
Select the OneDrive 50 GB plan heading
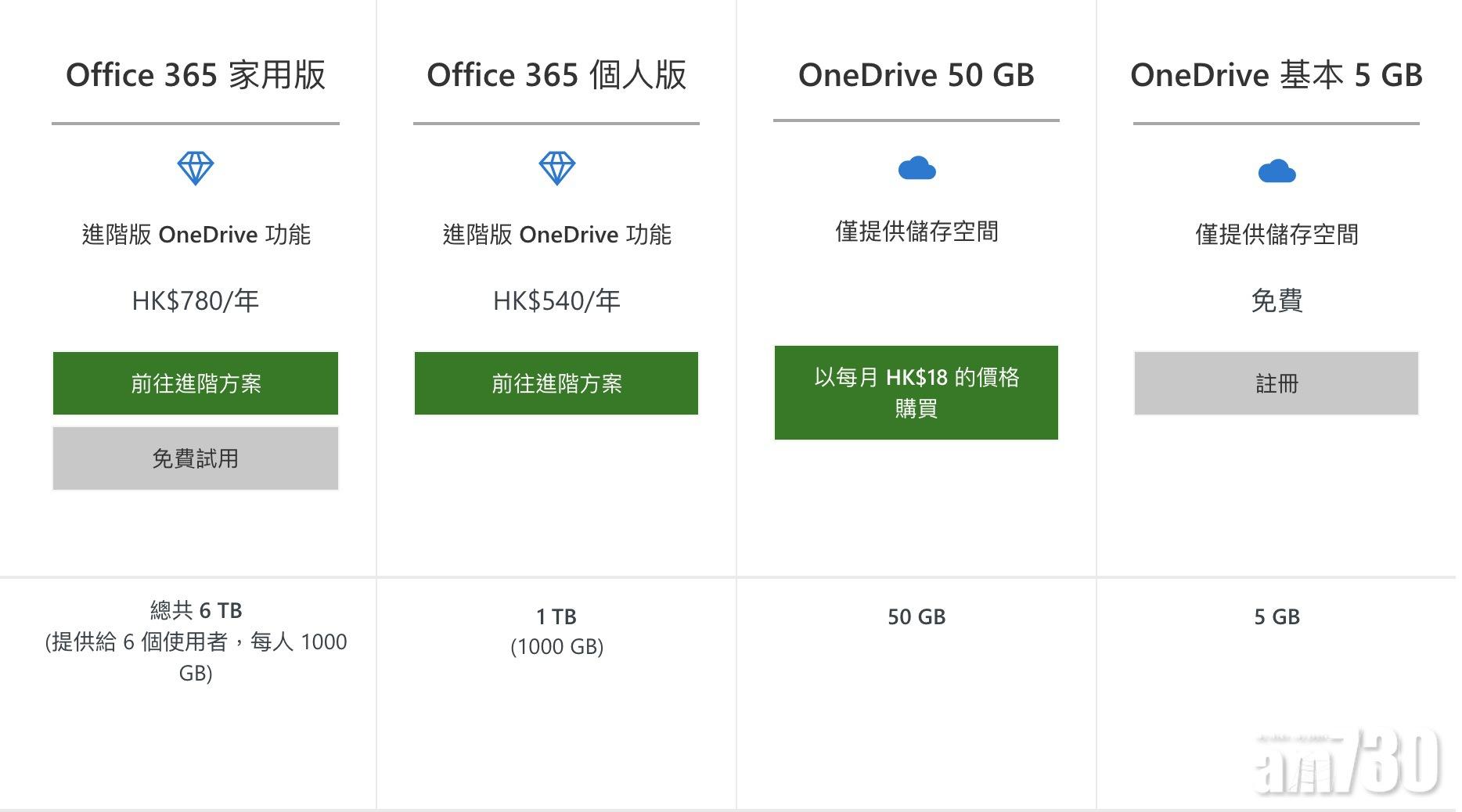916,75
